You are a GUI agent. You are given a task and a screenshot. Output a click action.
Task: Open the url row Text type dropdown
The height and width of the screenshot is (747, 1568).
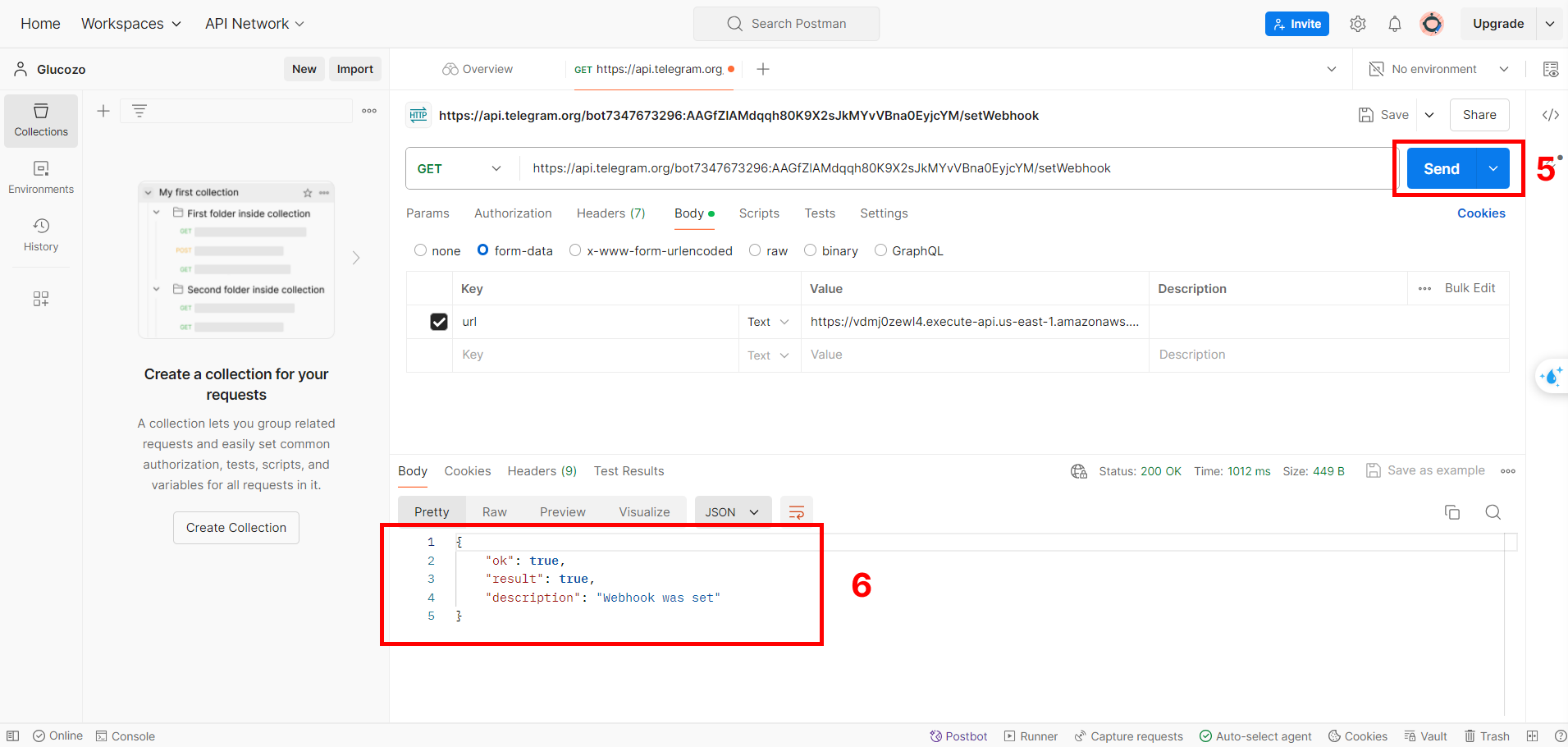click(769, 322)
